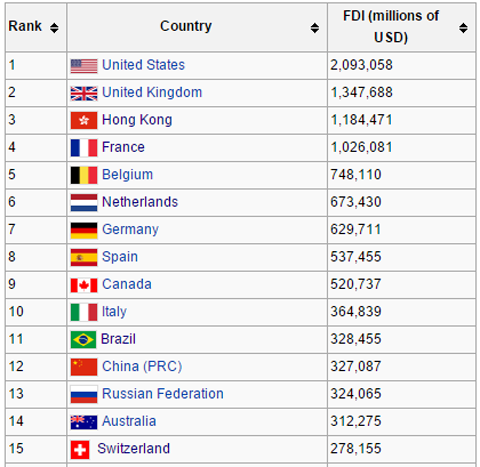Viewport: 480px width, 467px height.
Task: Click the Country column header text
Action: [186, 26]
